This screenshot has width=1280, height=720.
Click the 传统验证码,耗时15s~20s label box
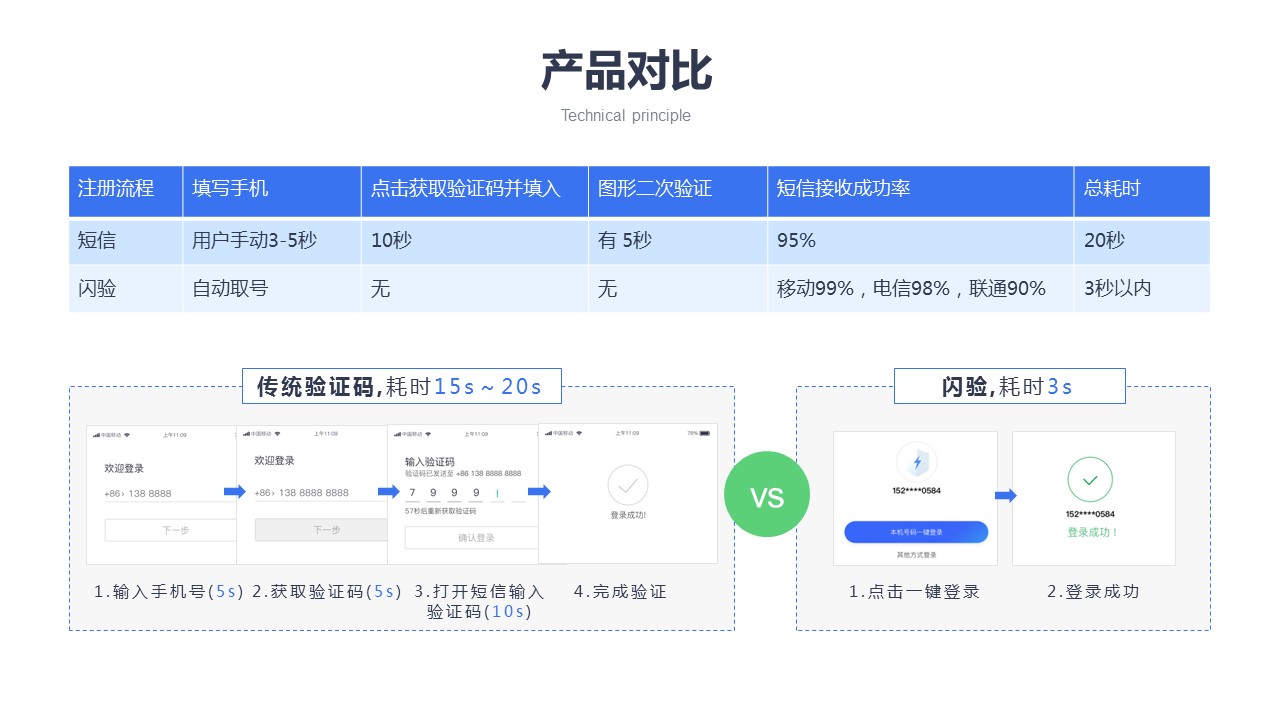click(x=402, y=386)
